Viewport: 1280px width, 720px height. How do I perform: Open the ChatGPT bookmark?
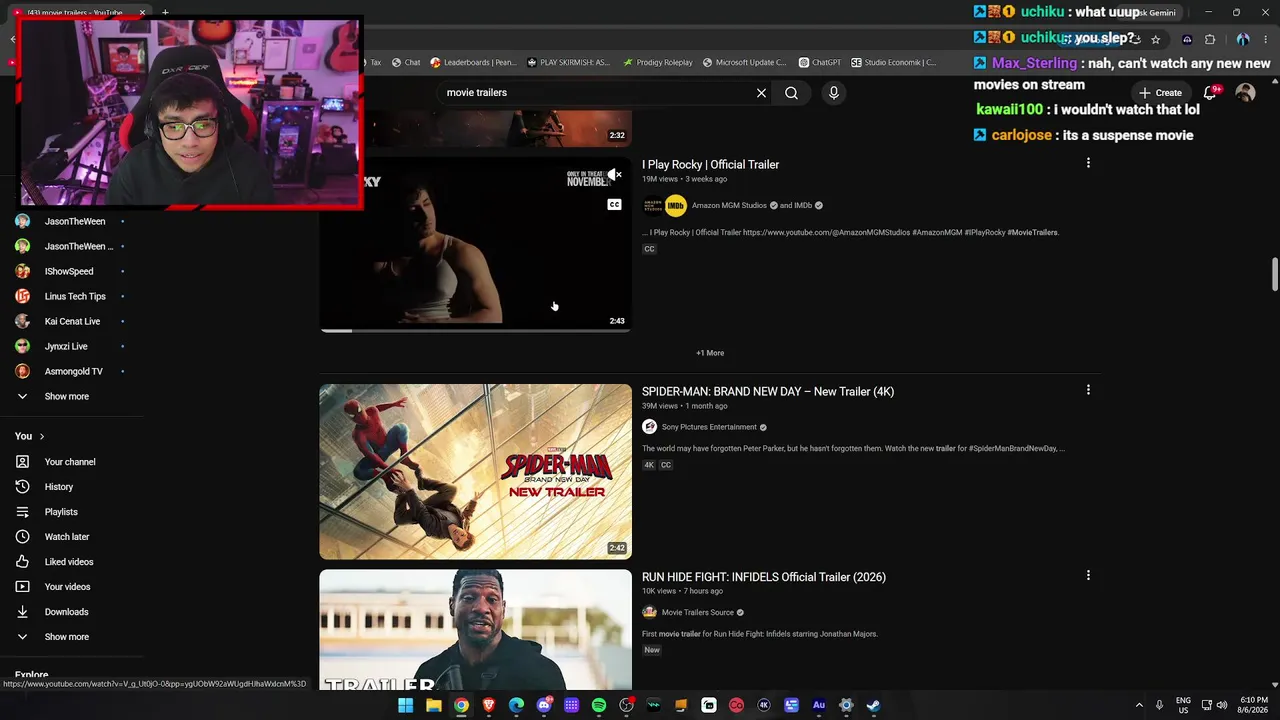tap(819, 62)
